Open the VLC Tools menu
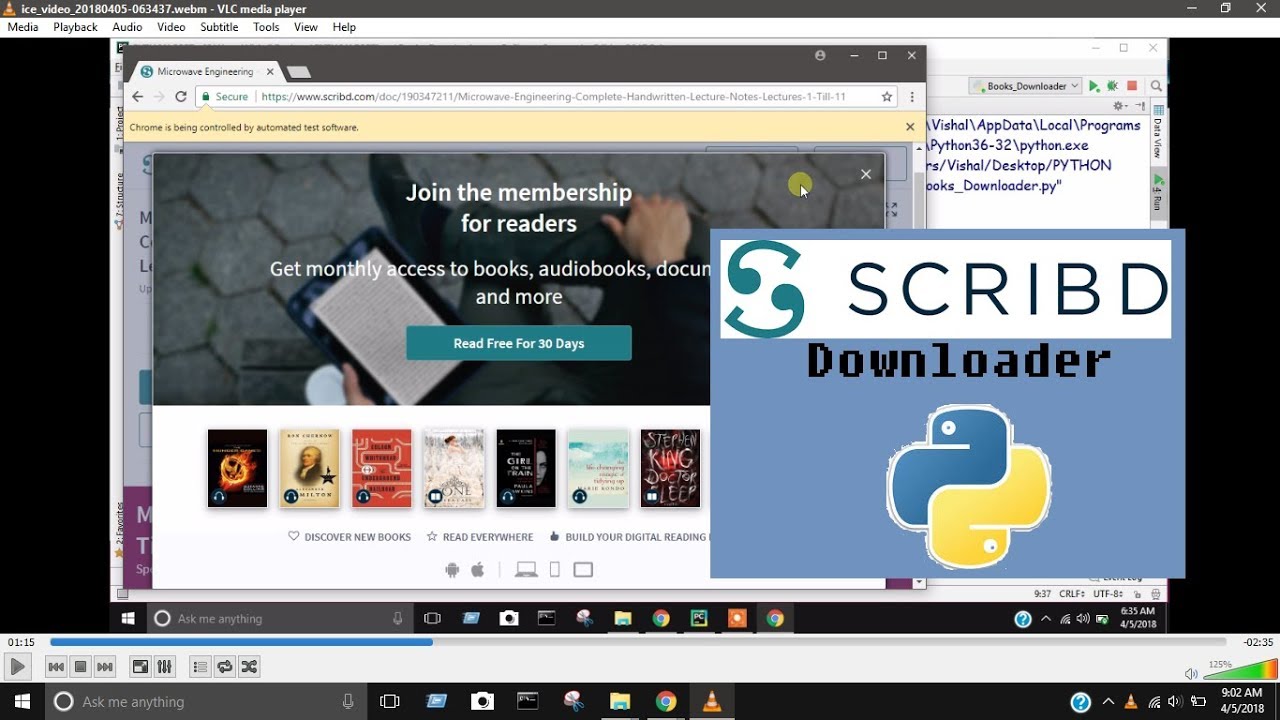Viewport: 1280px width, 720px height. point(266,27)
